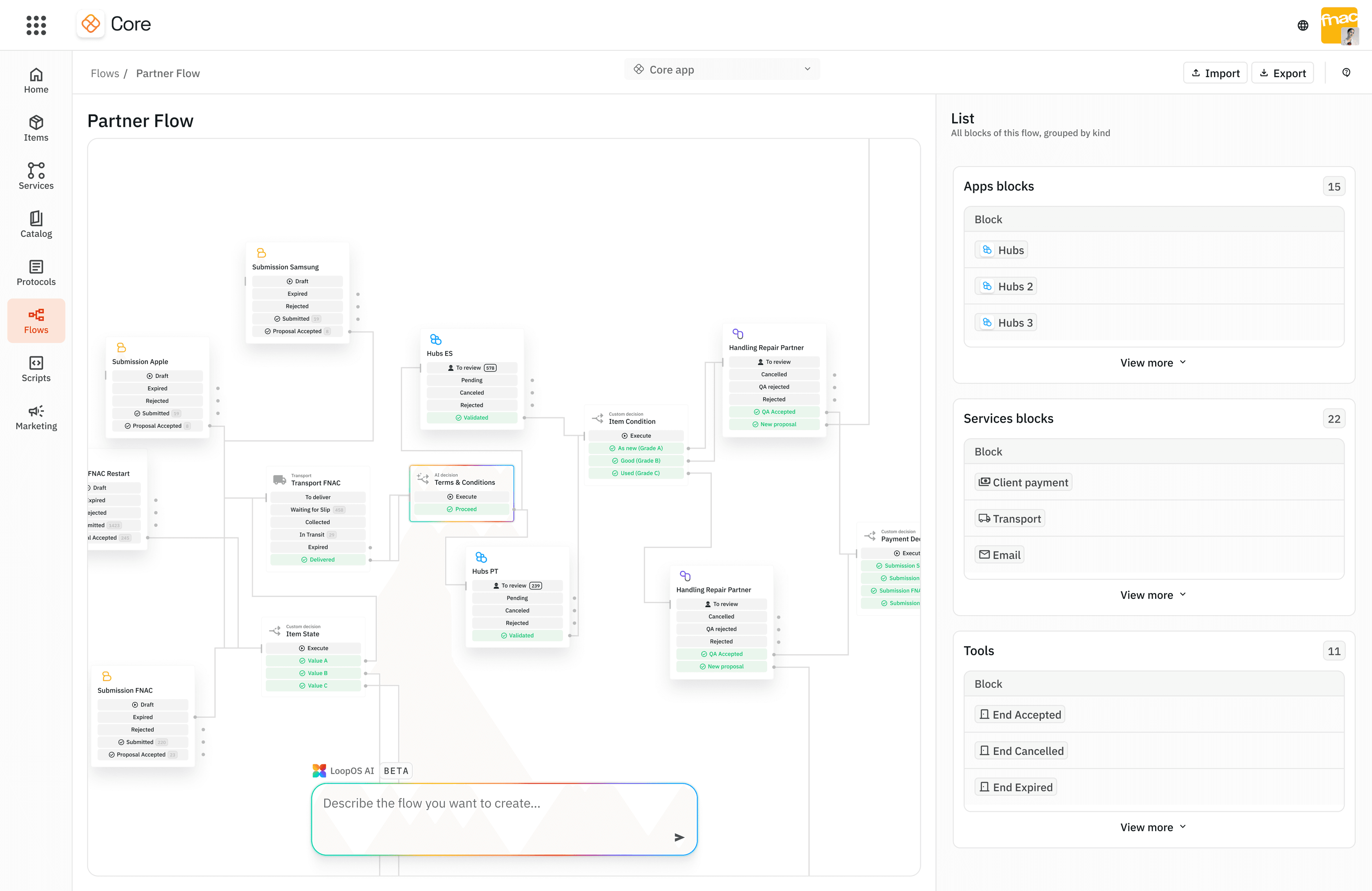Select the Transport block in Services list
Image resolution: width=1372 pixels, height=891 pixels.
click(x=1010, y=519)
